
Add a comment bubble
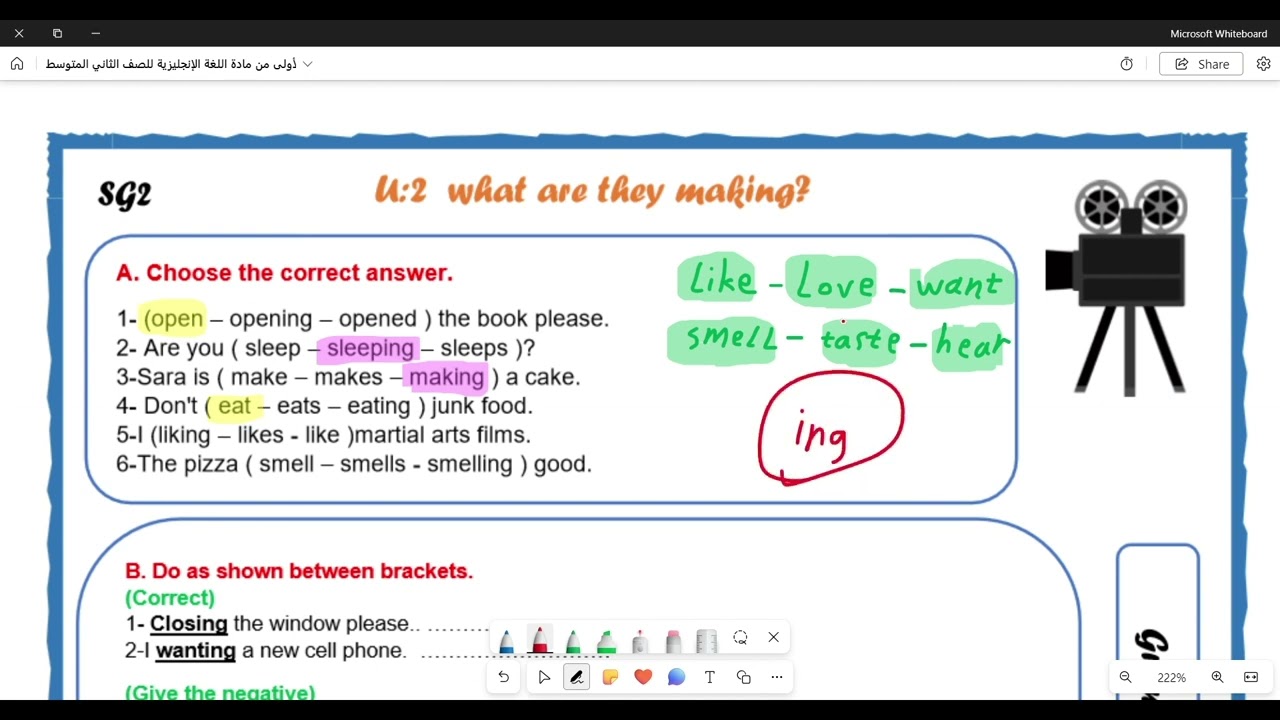pyautogui.click(x=676, y=677)
